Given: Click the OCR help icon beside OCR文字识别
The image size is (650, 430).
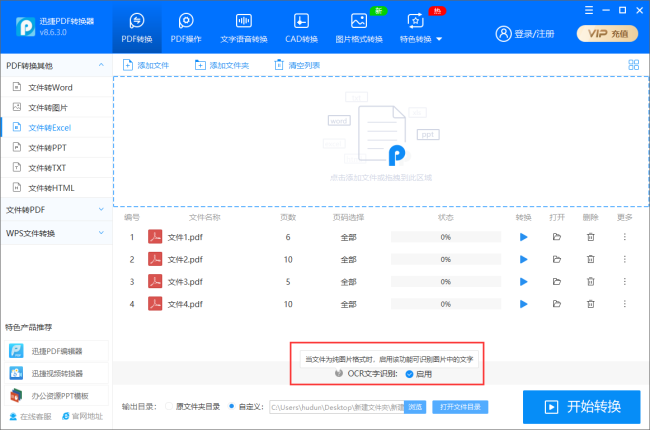Looking at the screenshot, I should point(339,373).
